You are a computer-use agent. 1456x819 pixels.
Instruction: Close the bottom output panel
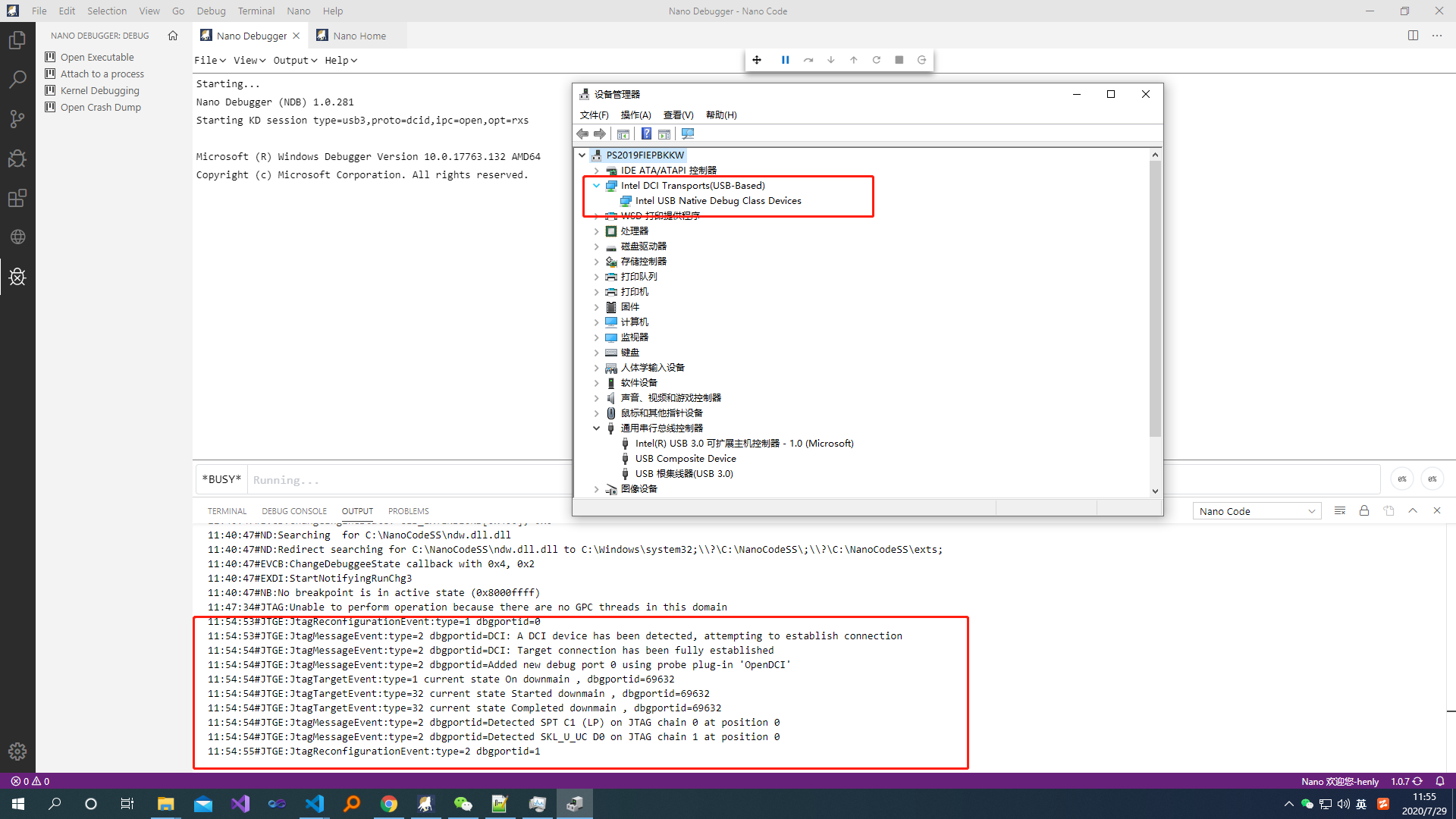1437,511
